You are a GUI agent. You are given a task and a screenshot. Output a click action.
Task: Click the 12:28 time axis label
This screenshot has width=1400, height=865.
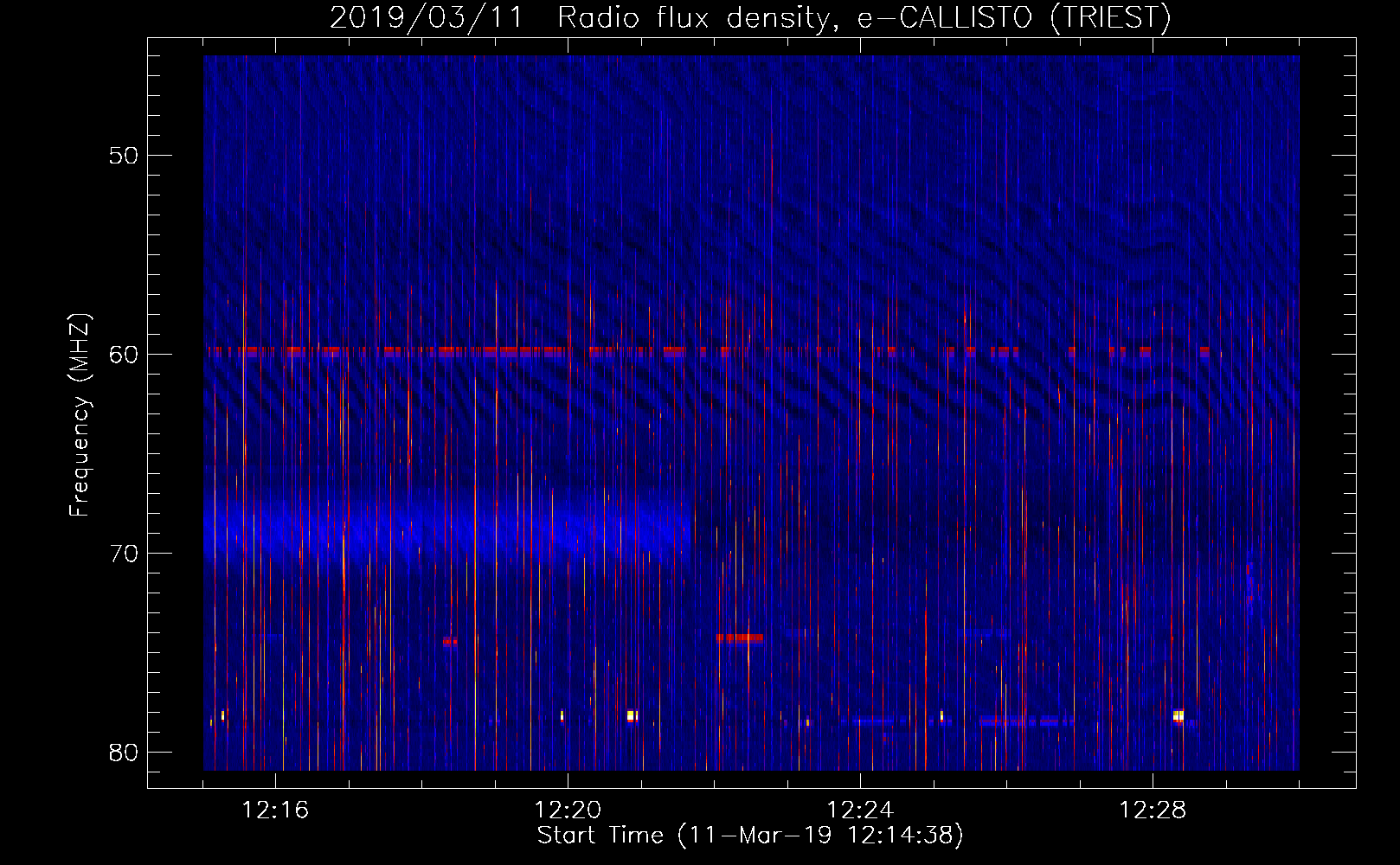(1153, 811)
